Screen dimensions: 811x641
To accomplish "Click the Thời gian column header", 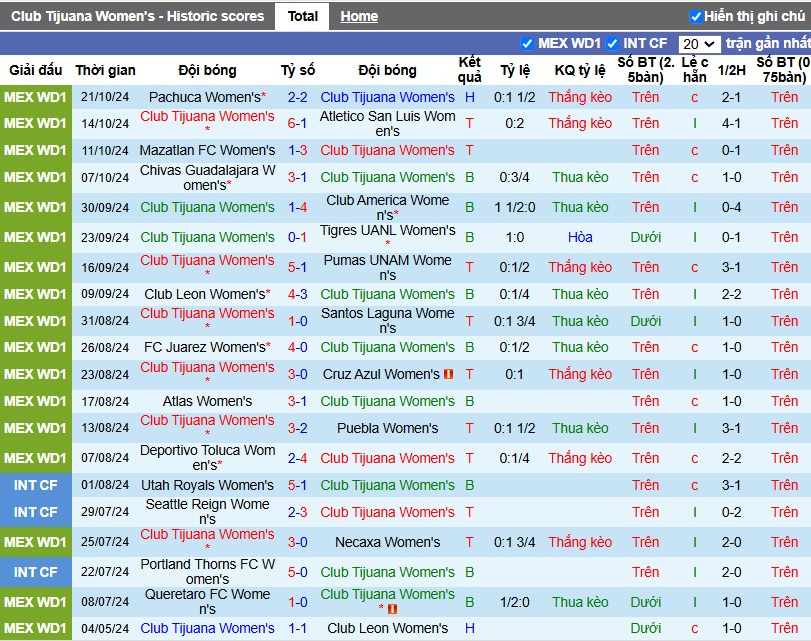I will click(x=106, y=70).
